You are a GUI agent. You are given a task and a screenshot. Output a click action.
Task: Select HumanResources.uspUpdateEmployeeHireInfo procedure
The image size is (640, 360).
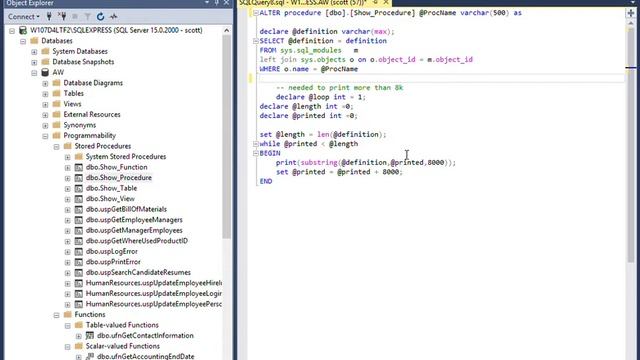pyautogui.click(x=153, y=283)
